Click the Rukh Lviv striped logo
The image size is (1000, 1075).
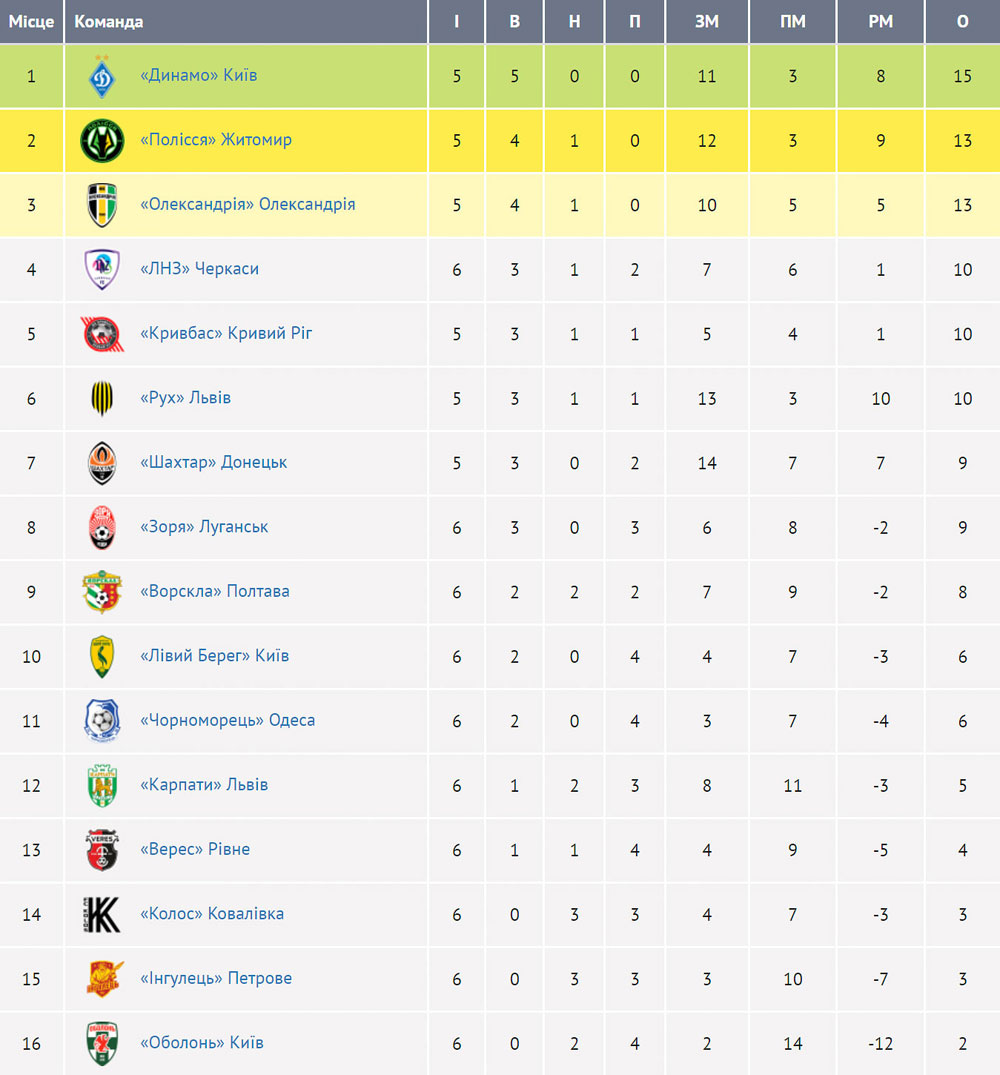[x=102, y=398]
